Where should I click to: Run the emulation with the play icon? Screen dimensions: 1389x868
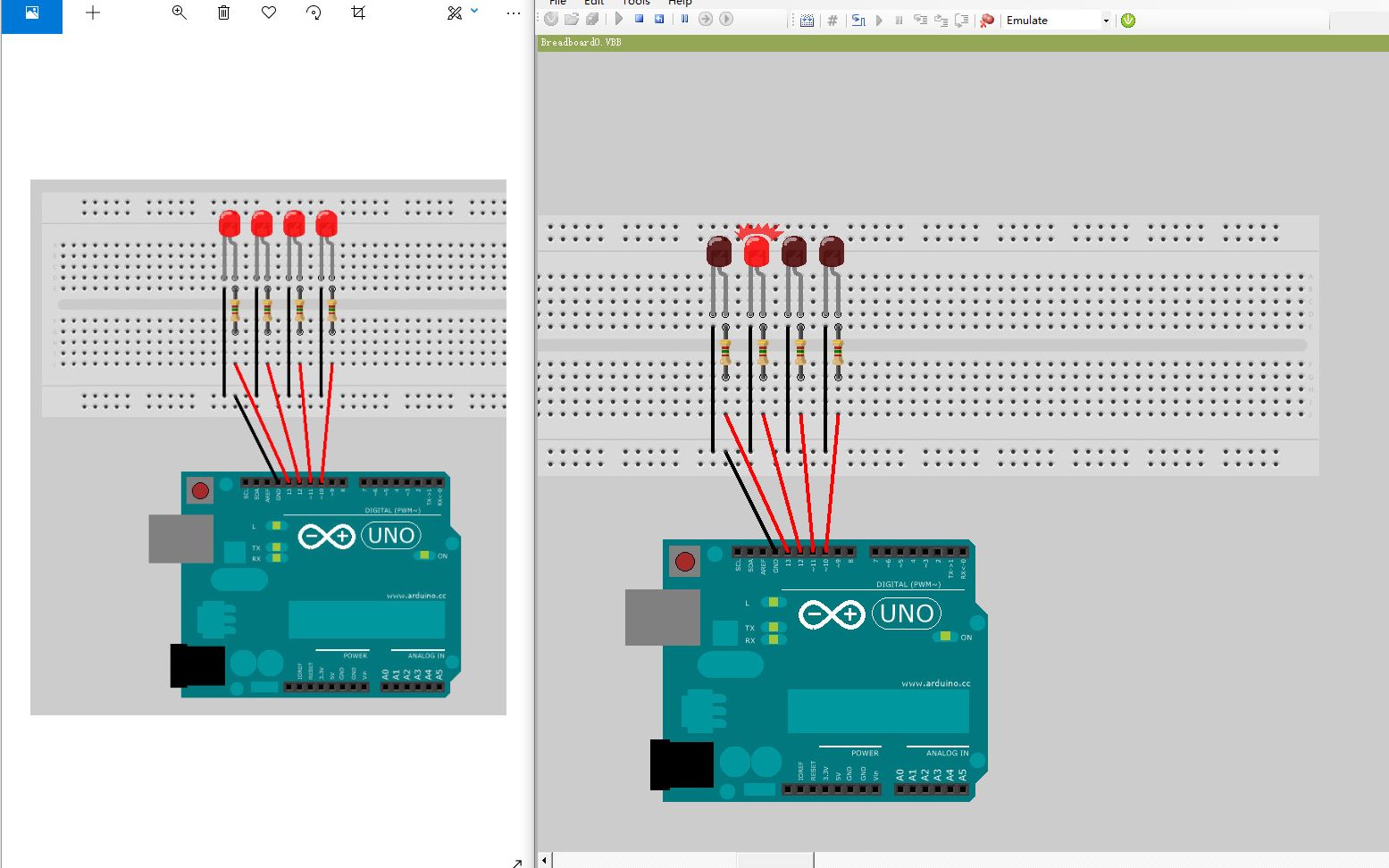tap(618, 19)
